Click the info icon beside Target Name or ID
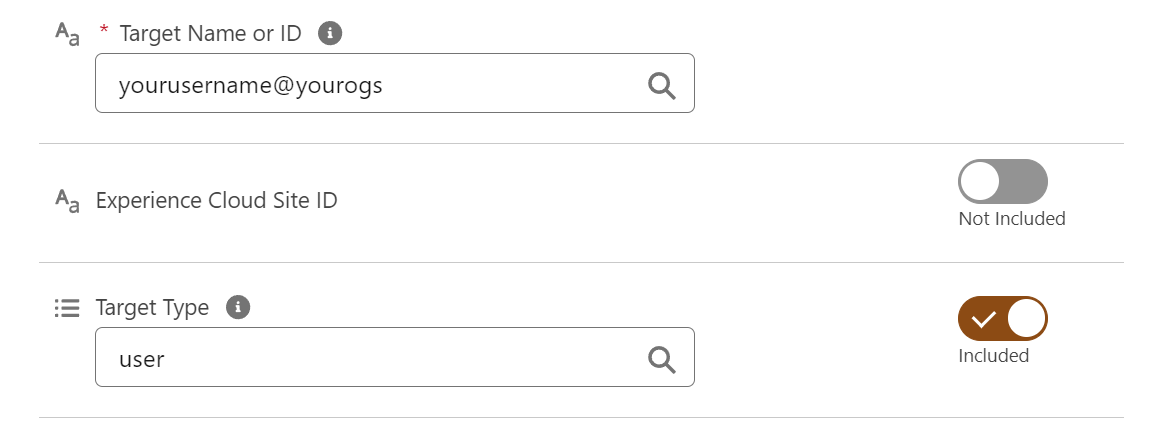 point(330,33)
